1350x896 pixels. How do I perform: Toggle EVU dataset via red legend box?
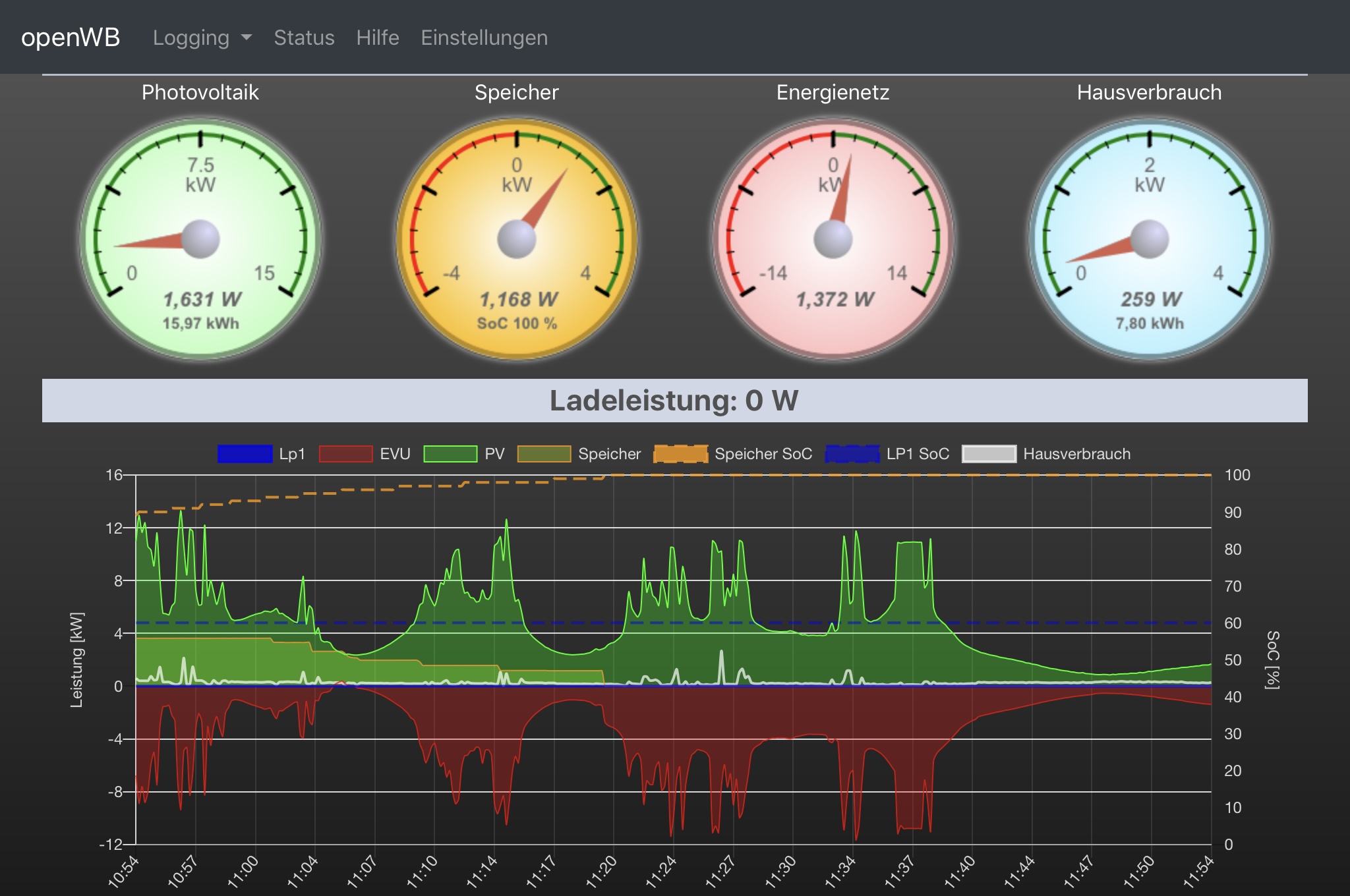tap(345, 454)
